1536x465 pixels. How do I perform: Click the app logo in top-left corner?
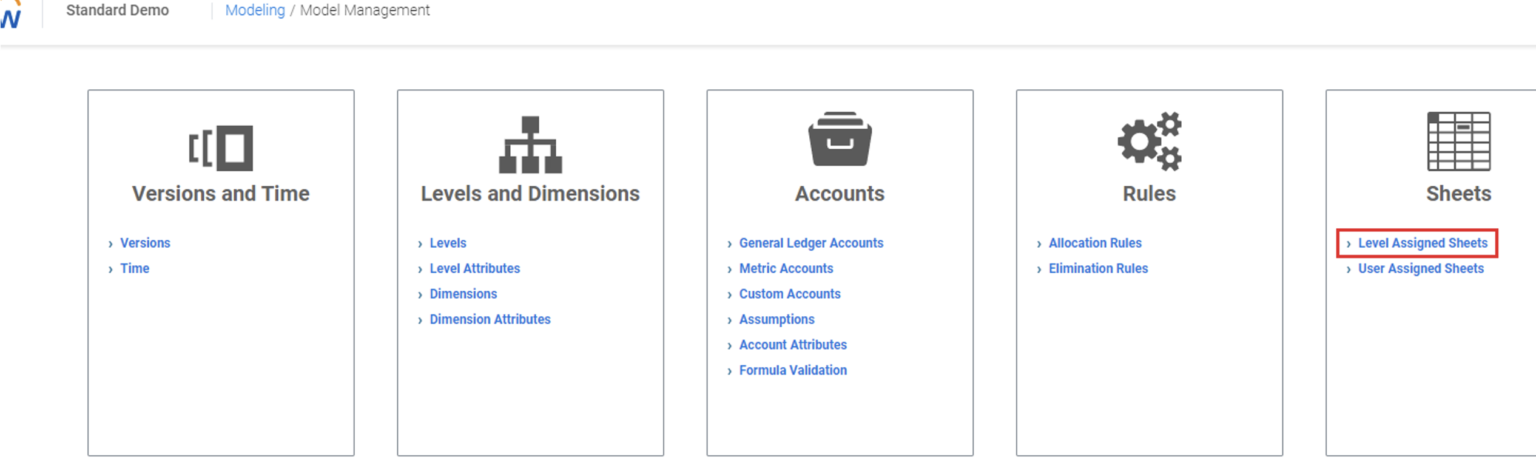[10, 16]
